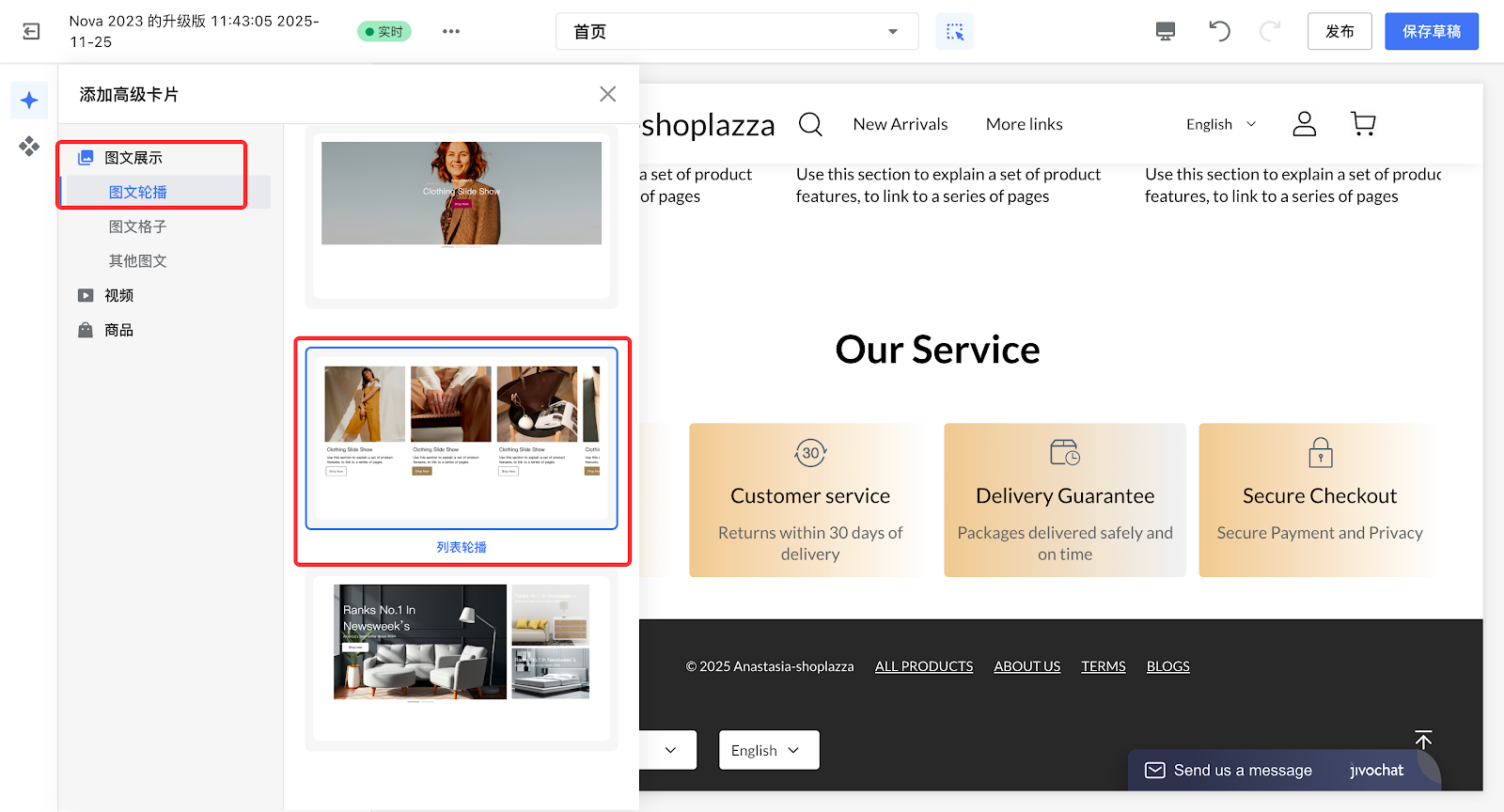Screen dimensions: 1504x812
Task: Open the advanced cards sparkle sidebar icon
Action: click(29, 101)
